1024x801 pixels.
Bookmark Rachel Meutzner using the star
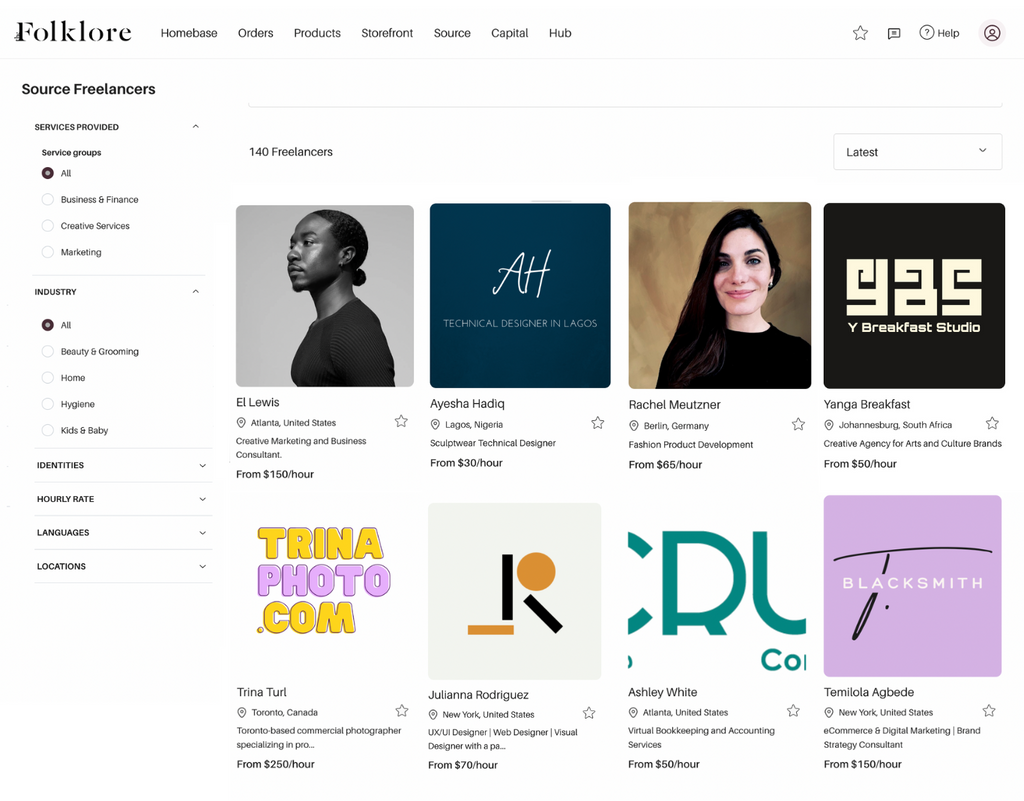(x=798, y=424)
